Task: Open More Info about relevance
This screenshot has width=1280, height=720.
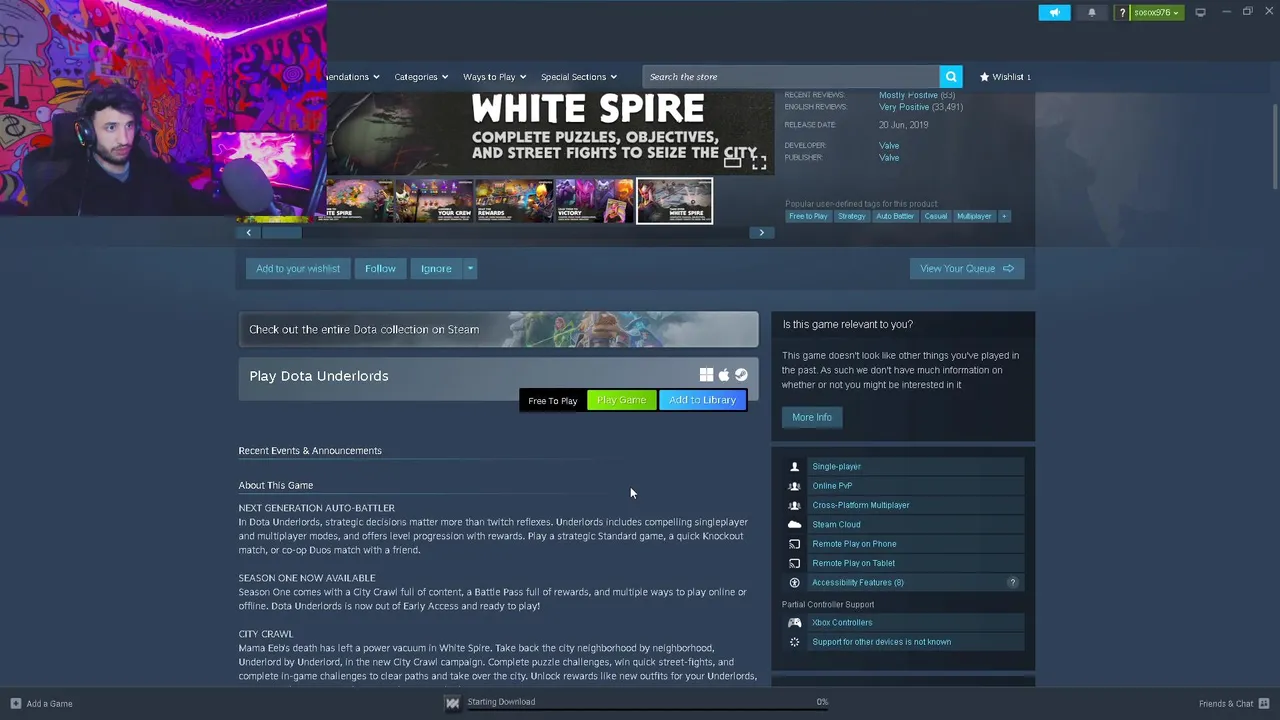Action: click(x=812, y=417)
